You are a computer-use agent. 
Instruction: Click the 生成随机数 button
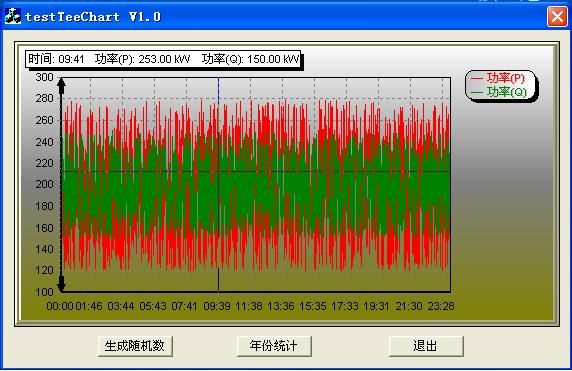tap(135, 346)
